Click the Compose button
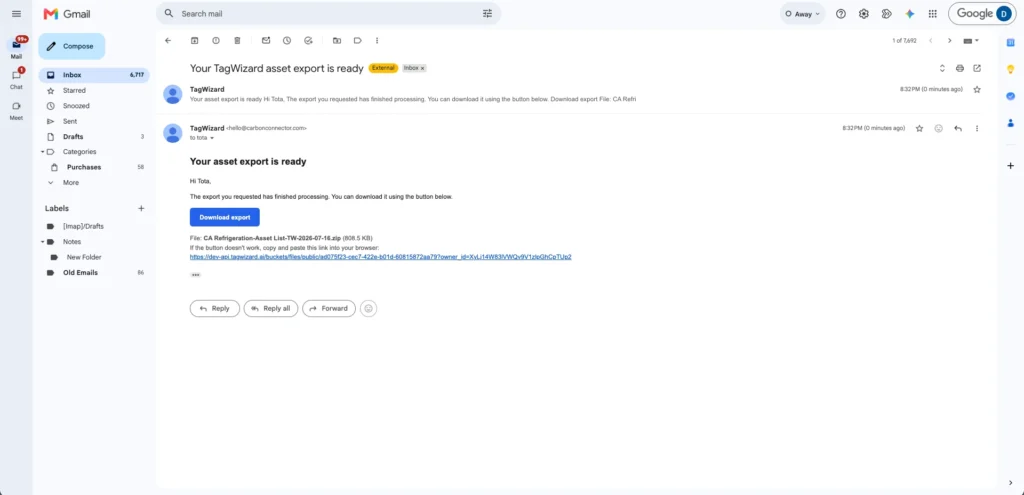Viewport: 1024px width, 495px height. click(72, 46)
